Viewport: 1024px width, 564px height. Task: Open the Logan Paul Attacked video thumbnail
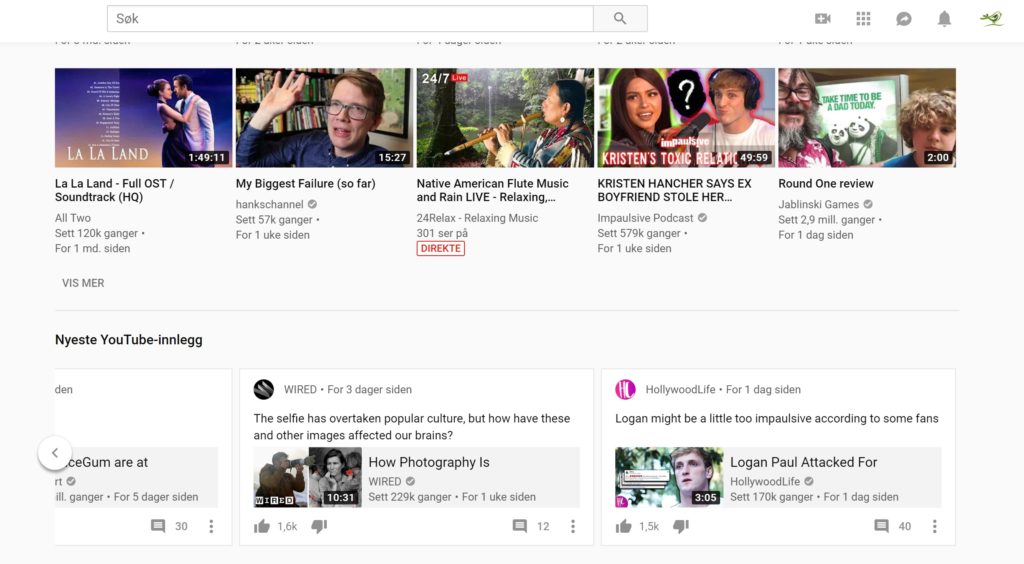(x=669, y=477)
